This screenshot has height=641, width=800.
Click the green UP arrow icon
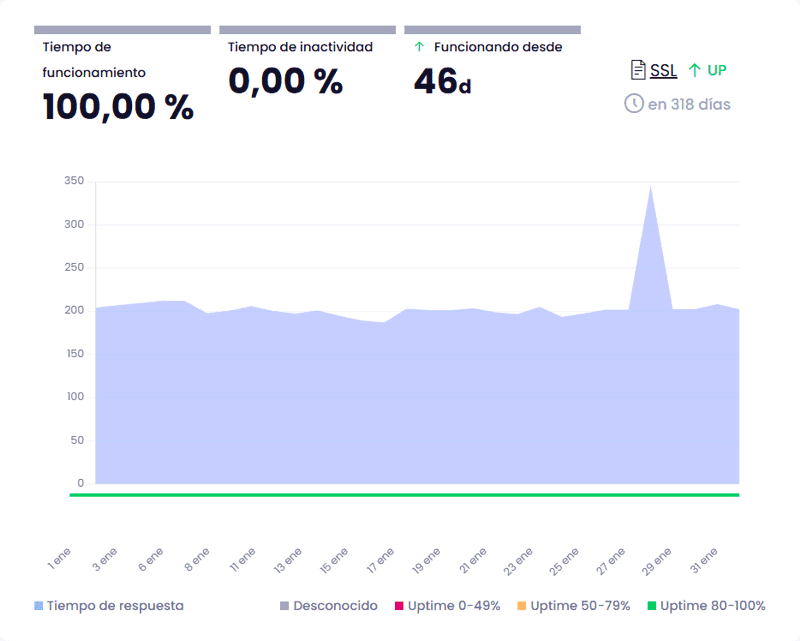coord(694,70)
